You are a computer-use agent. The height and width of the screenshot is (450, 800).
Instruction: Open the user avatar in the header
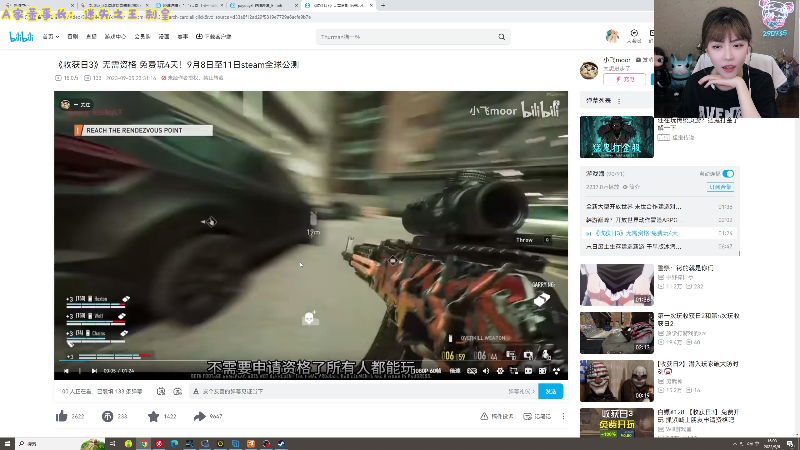[612, 36]
